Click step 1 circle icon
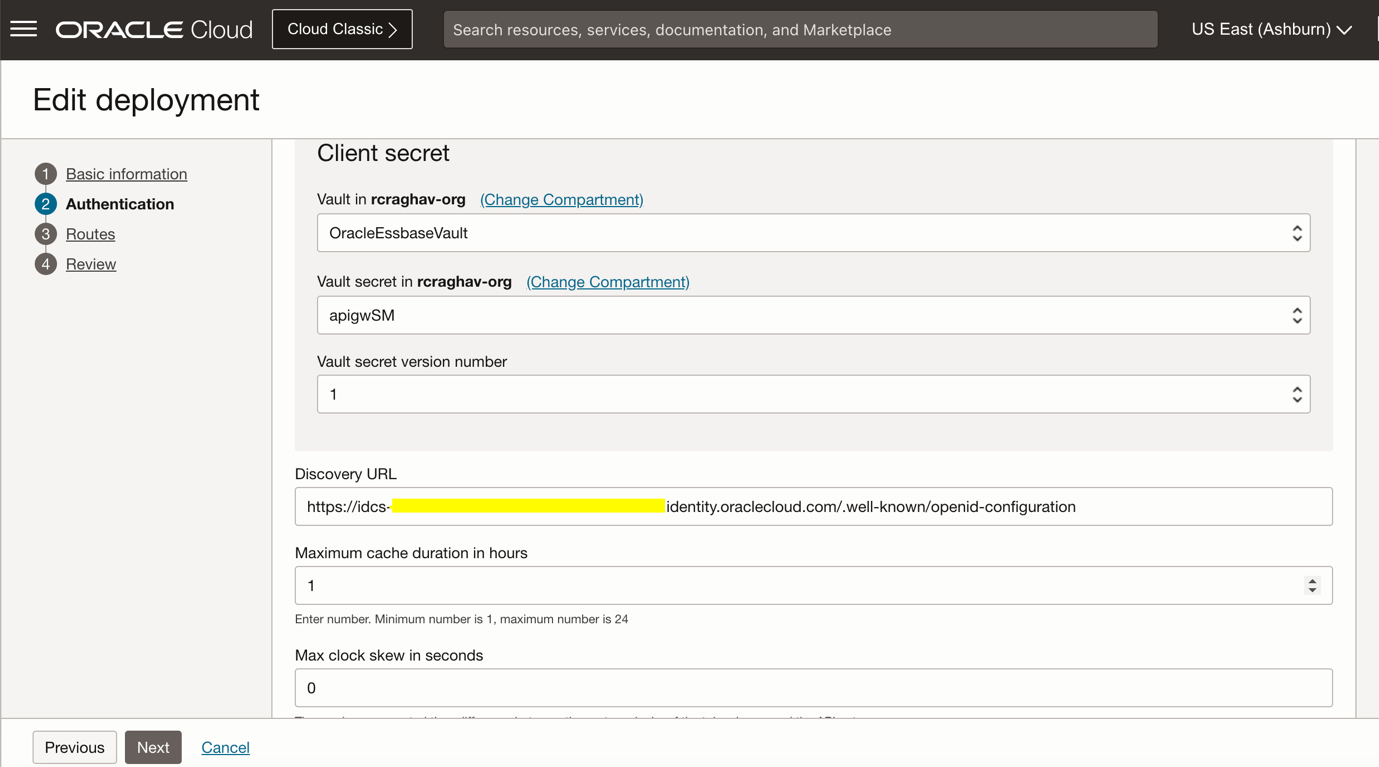 coord(45,174)
